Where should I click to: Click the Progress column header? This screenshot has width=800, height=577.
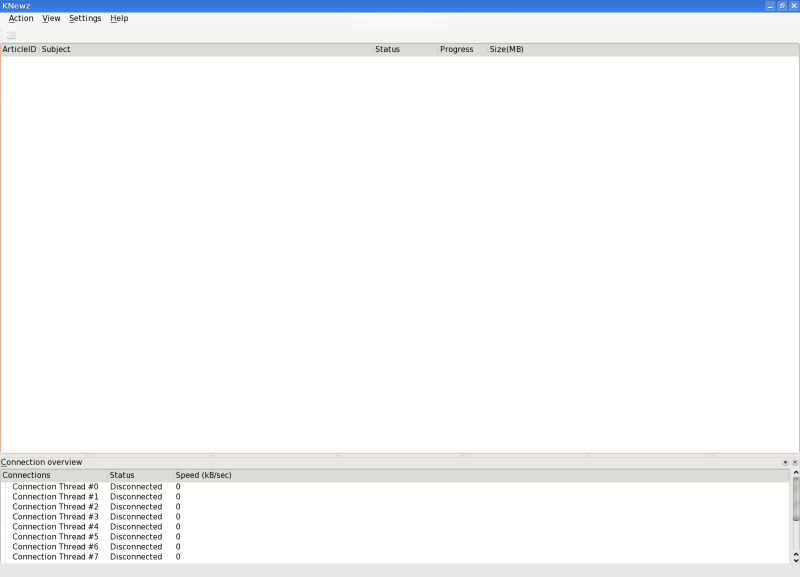pyautogui.click(x=462, y=49)
